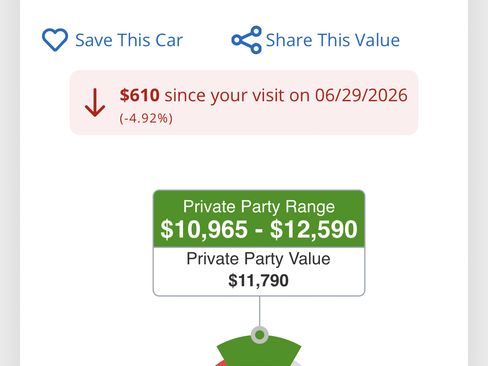This screenshot has height=366, width=488.
Task: Click the word 'since your visit on'
Action: click(x=237, y=95)
